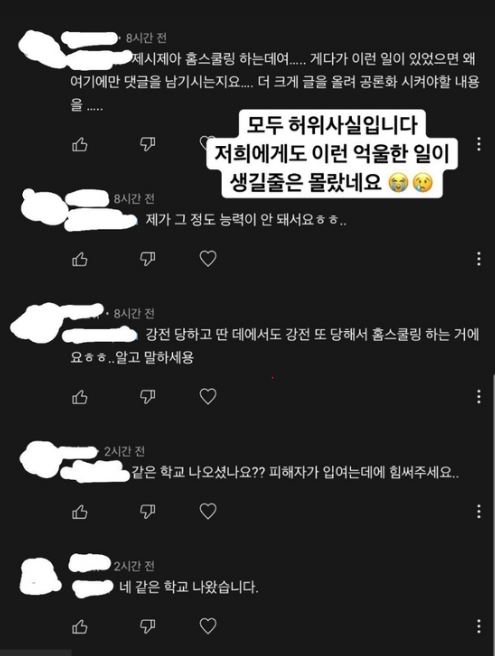Open options menu for '강전 당하고' comment
The width and height of the screenshot is (495, 656).
pyautogui.click(x=479, y=396)
